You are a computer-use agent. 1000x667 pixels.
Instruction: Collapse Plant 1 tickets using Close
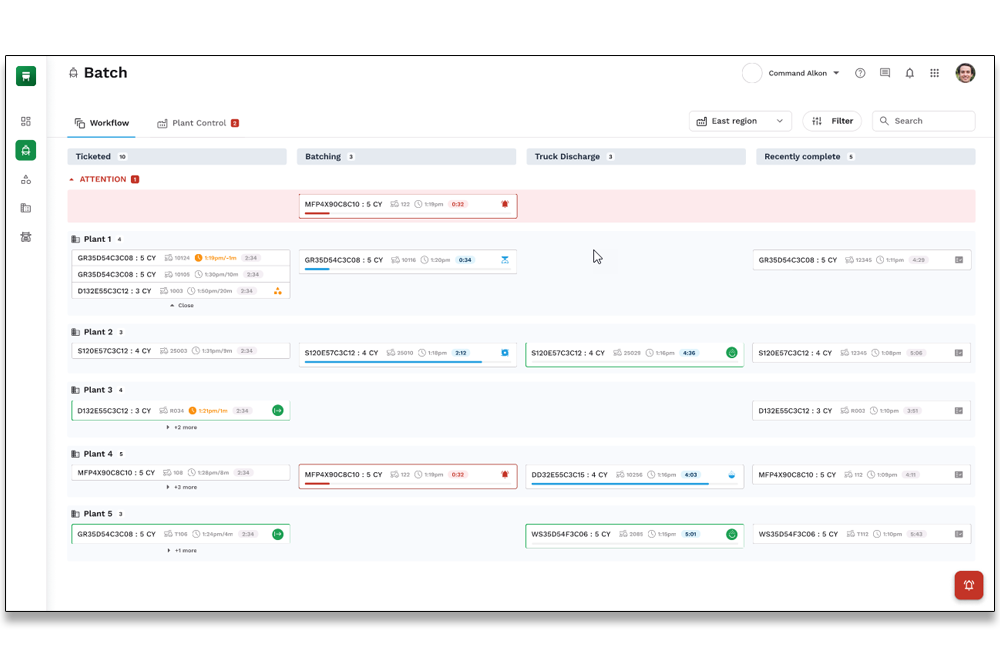(x=182, y=305)
